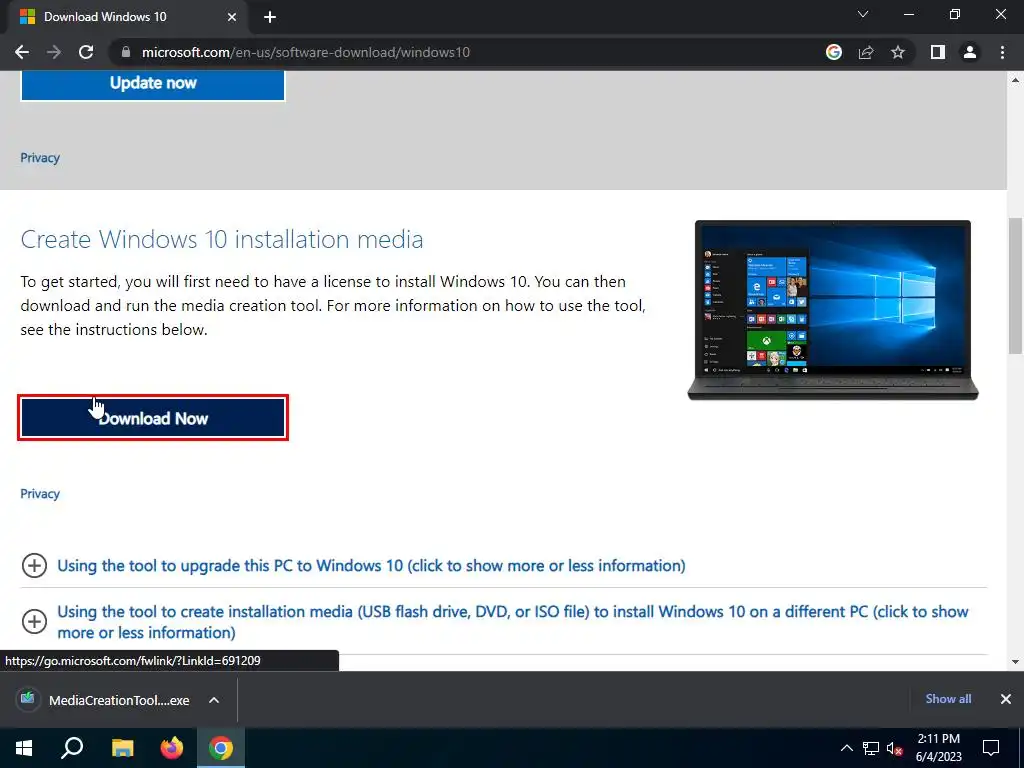Image resolution: width=1024 pixels, height=768 pixels.
Task: Open the Privacy link below Download Now
Action: pos(40,494)
